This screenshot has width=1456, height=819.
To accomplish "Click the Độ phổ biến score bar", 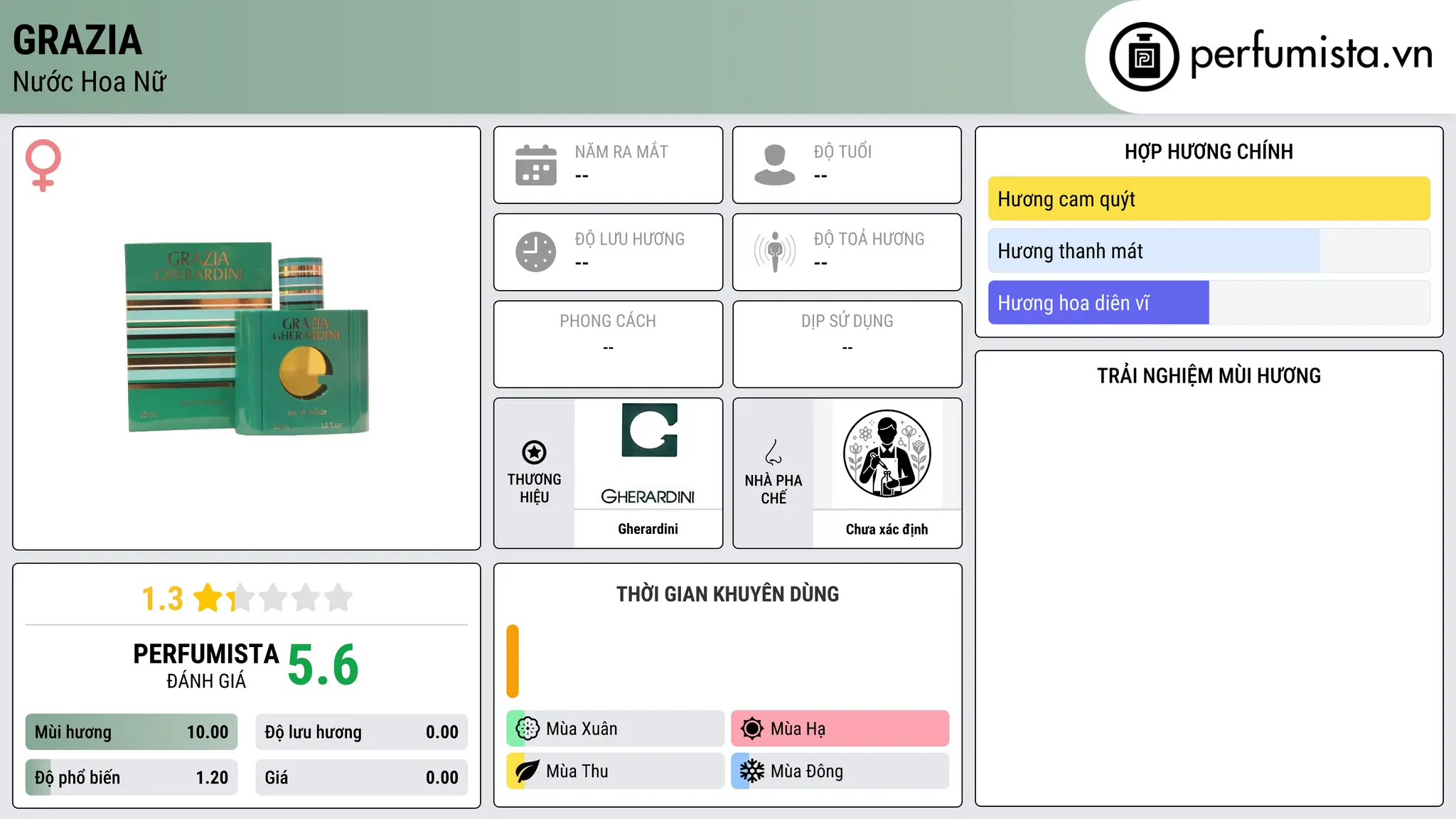I will coord(132,778).
